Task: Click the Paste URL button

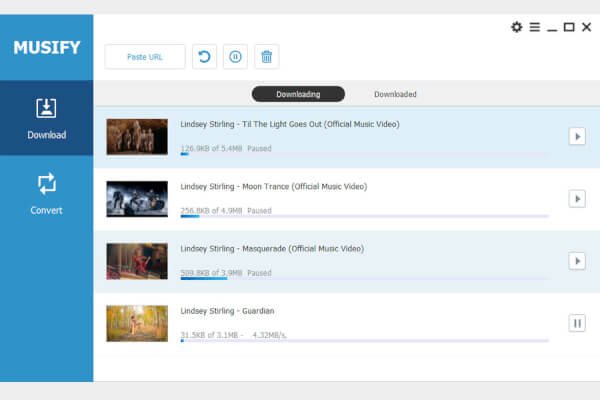Action: click(x=145, y=57)
